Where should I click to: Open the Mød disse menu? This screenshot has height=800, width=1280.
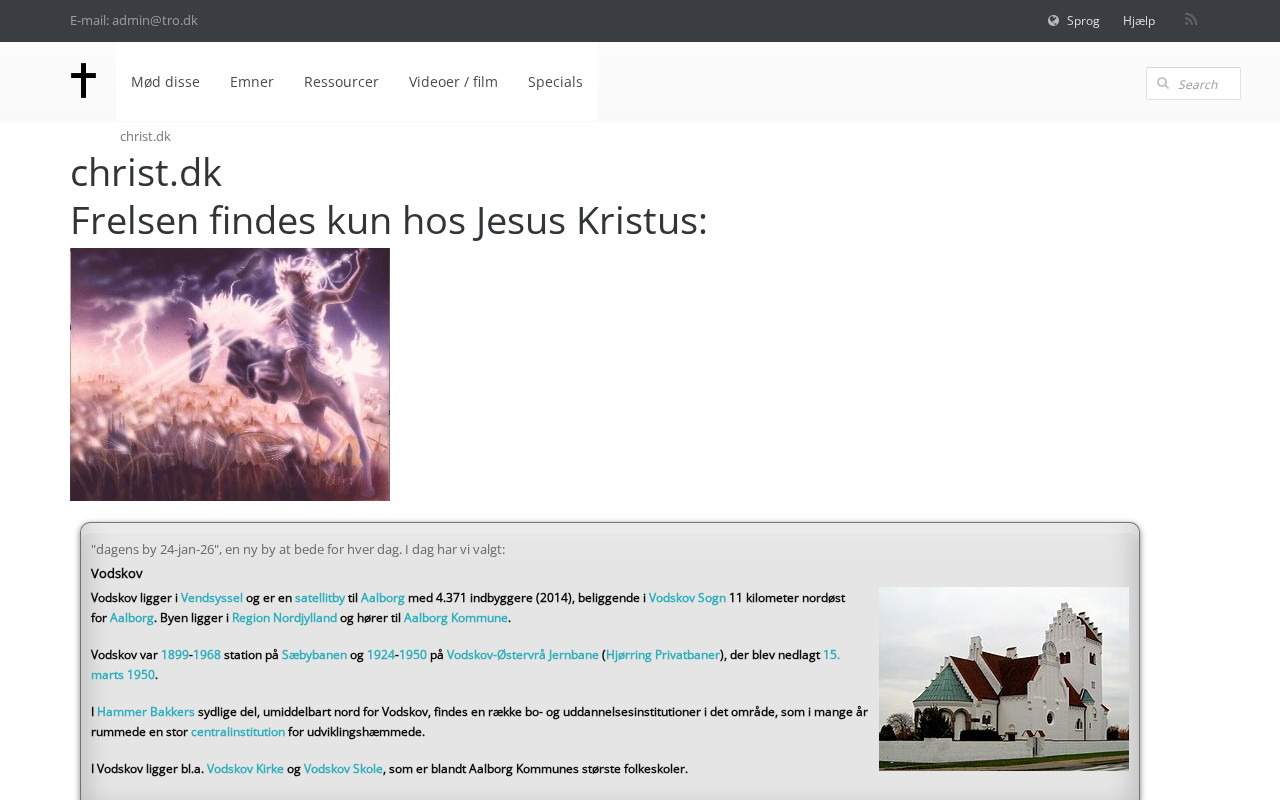tap(165, 82)
